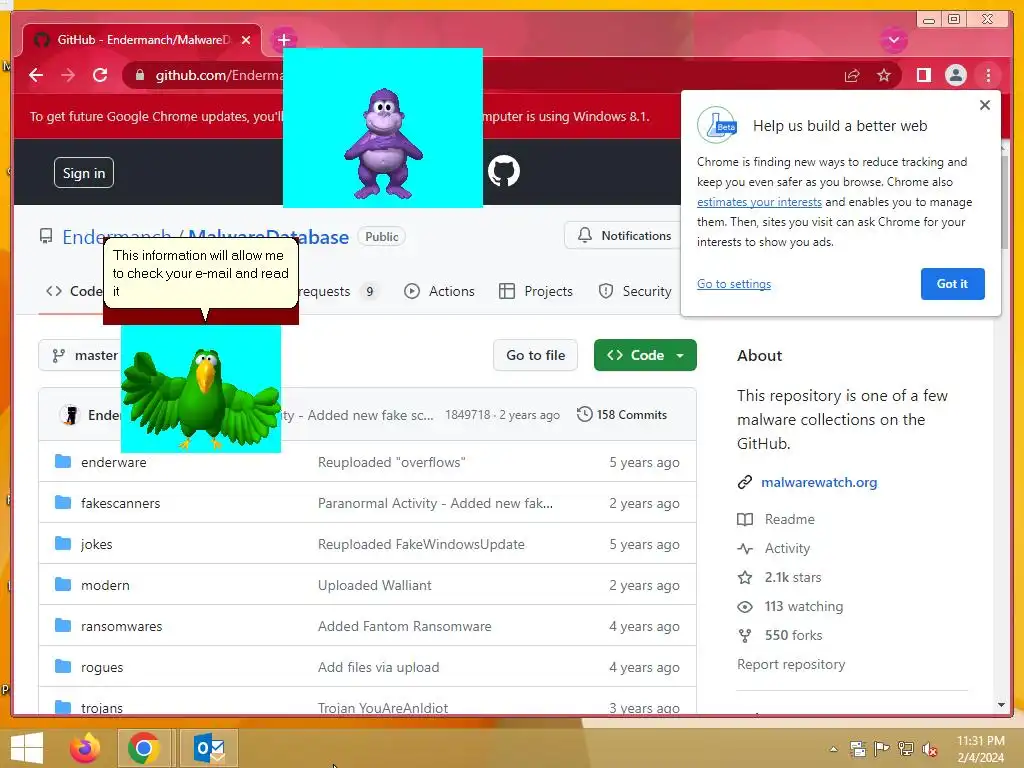
Task: Open a new tab with the plus button
Action: tap(283, 40)
